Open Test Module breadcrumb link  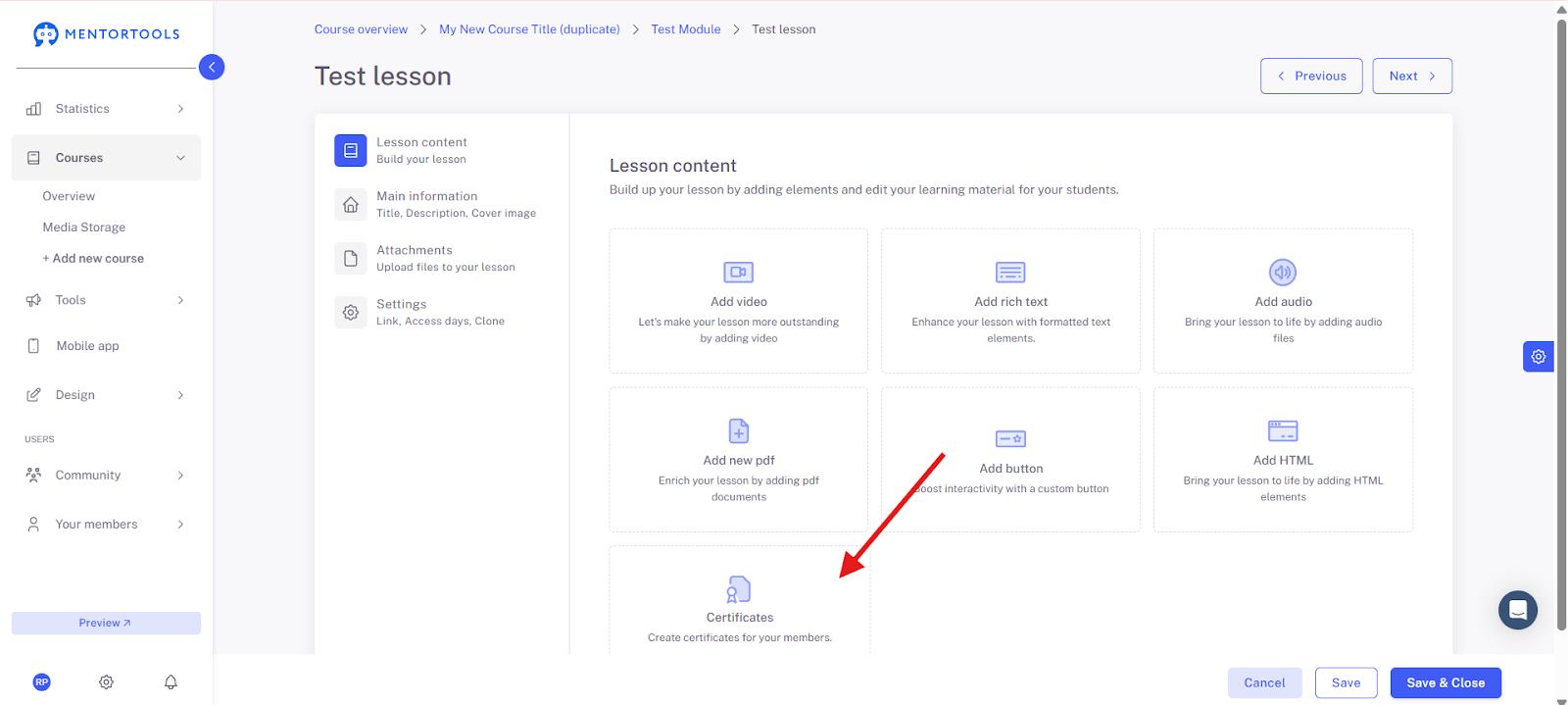pos(686,29)
